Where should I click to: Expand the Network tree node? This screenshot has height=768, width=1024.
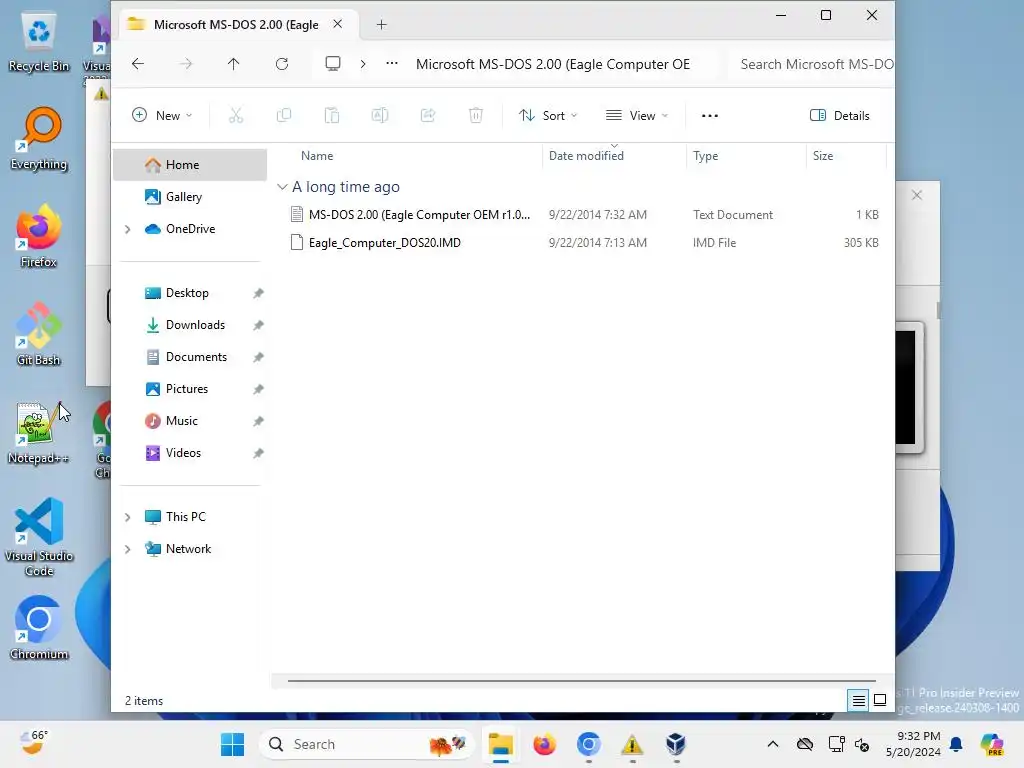click(127, 549)
